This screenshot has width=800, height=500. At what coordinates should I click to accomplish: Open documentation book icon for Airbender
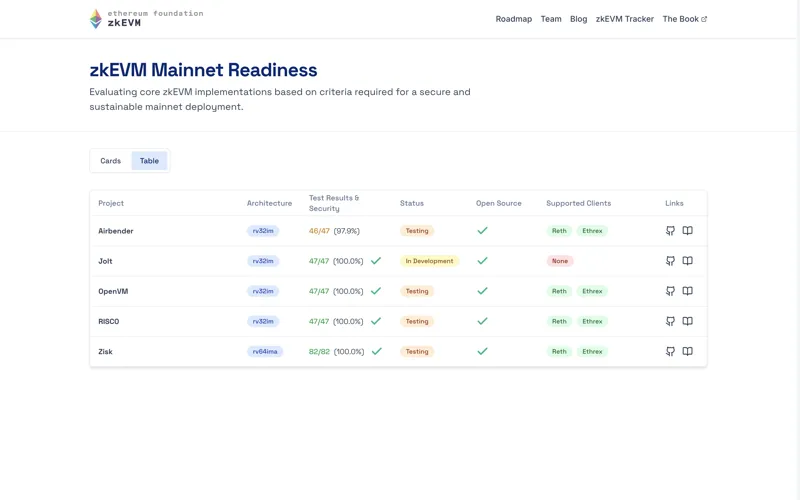[687, 231]
